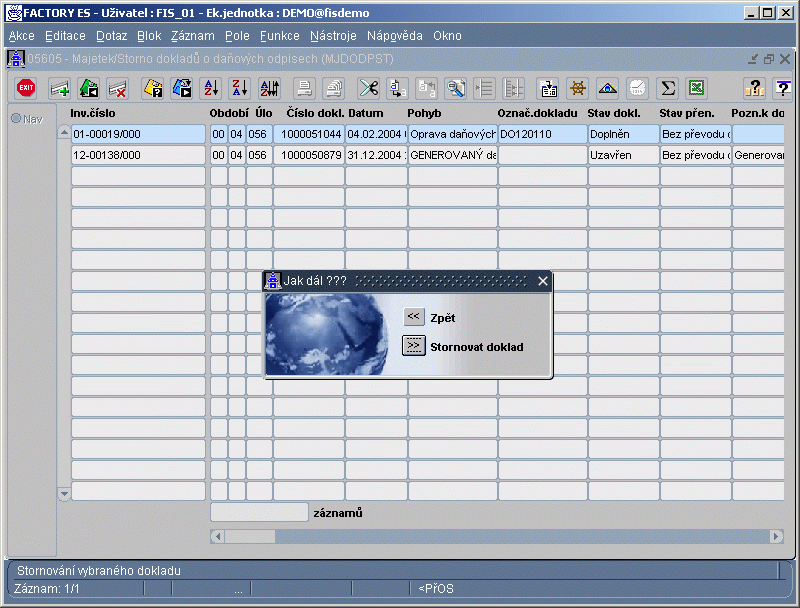Click the execute query toolbar icon
800x608 pixels.
[182, 88]
